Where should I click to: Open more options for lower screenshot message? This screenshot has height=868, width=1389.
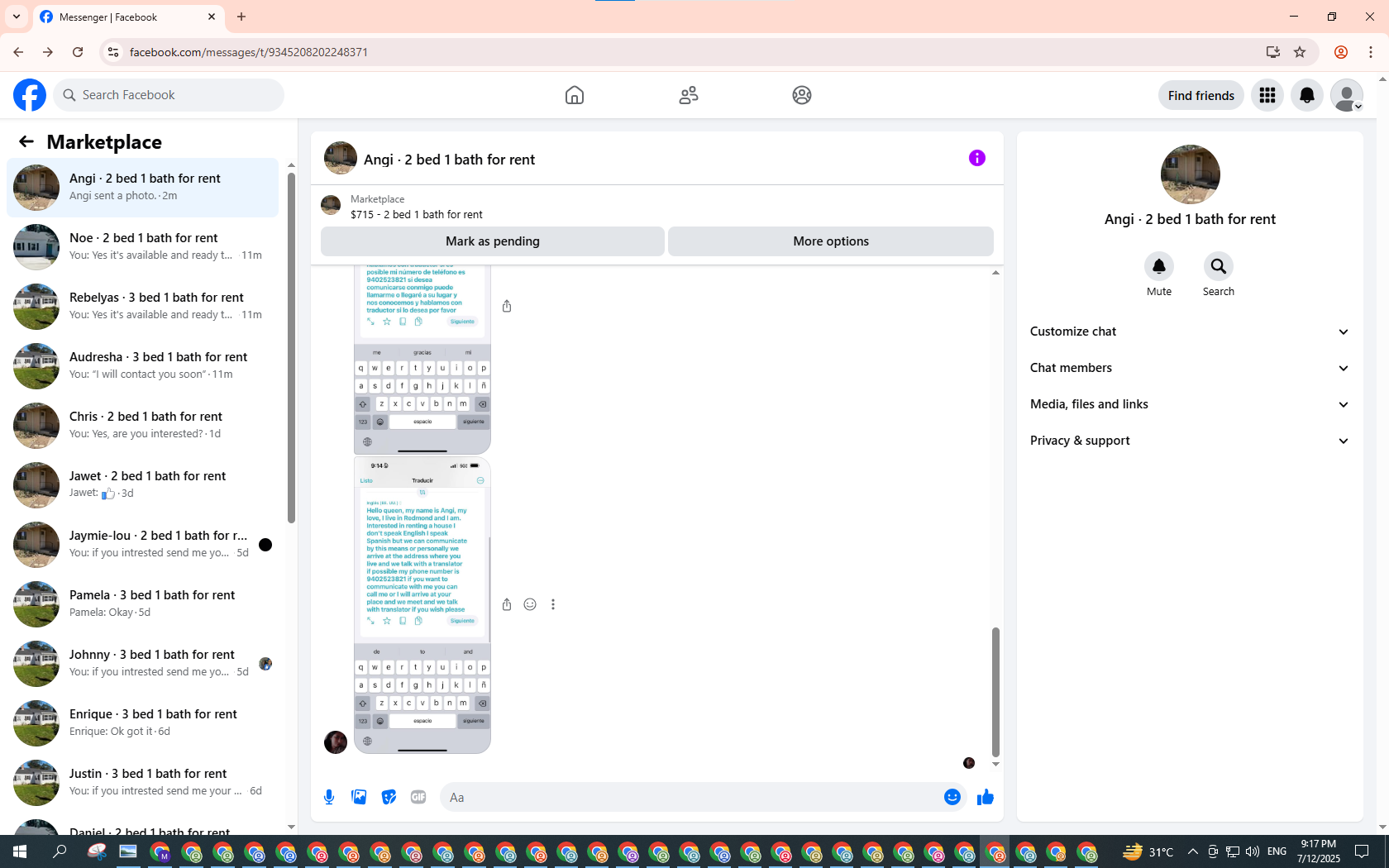[553, 604]
